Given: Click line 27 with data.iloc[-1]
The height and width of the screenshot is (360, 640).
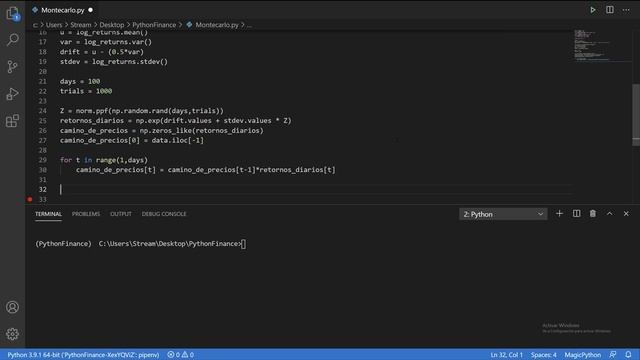Looking at the screenshot, I should pos(132,140).
